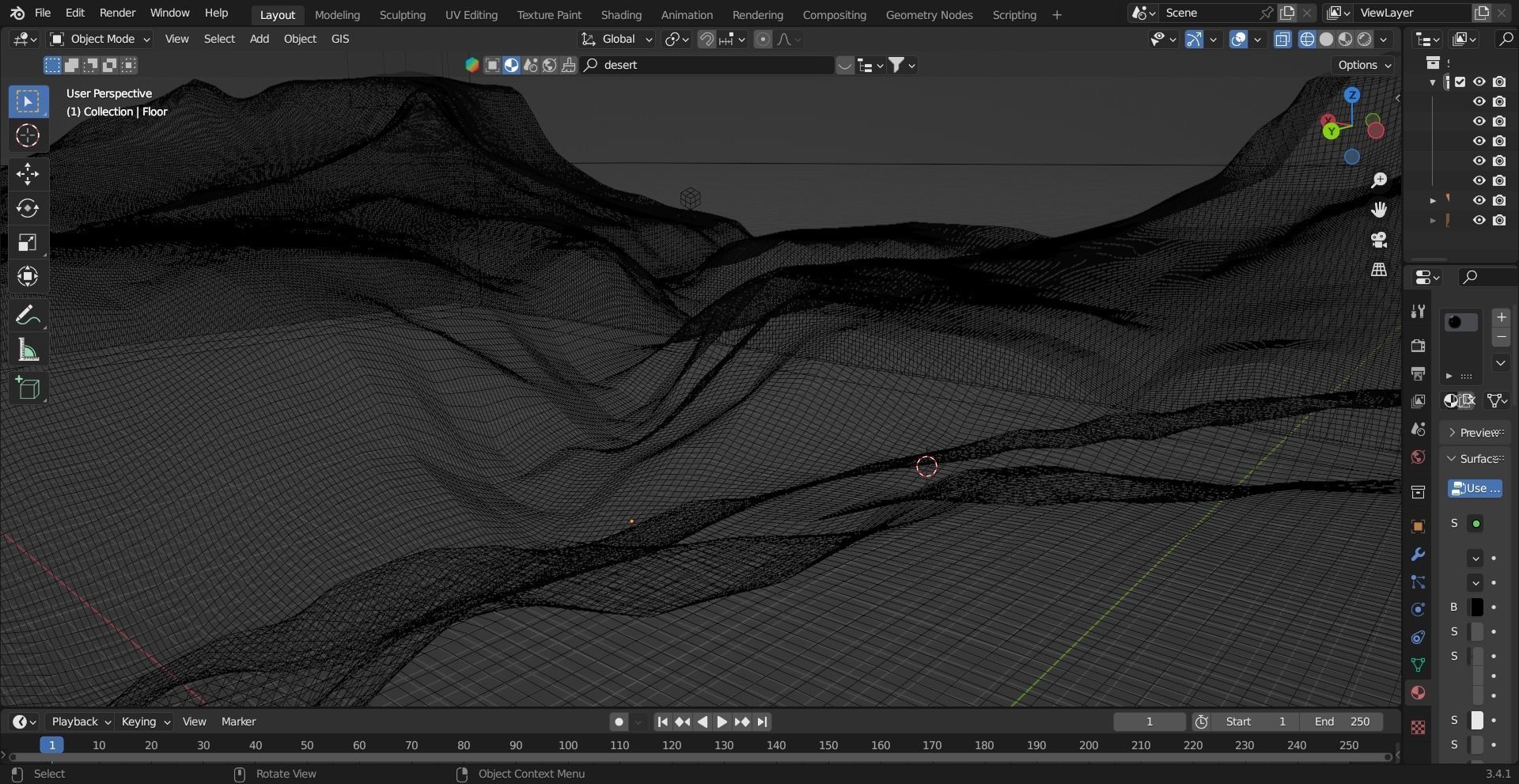Toggle show gizmos button

[1194, 40]
